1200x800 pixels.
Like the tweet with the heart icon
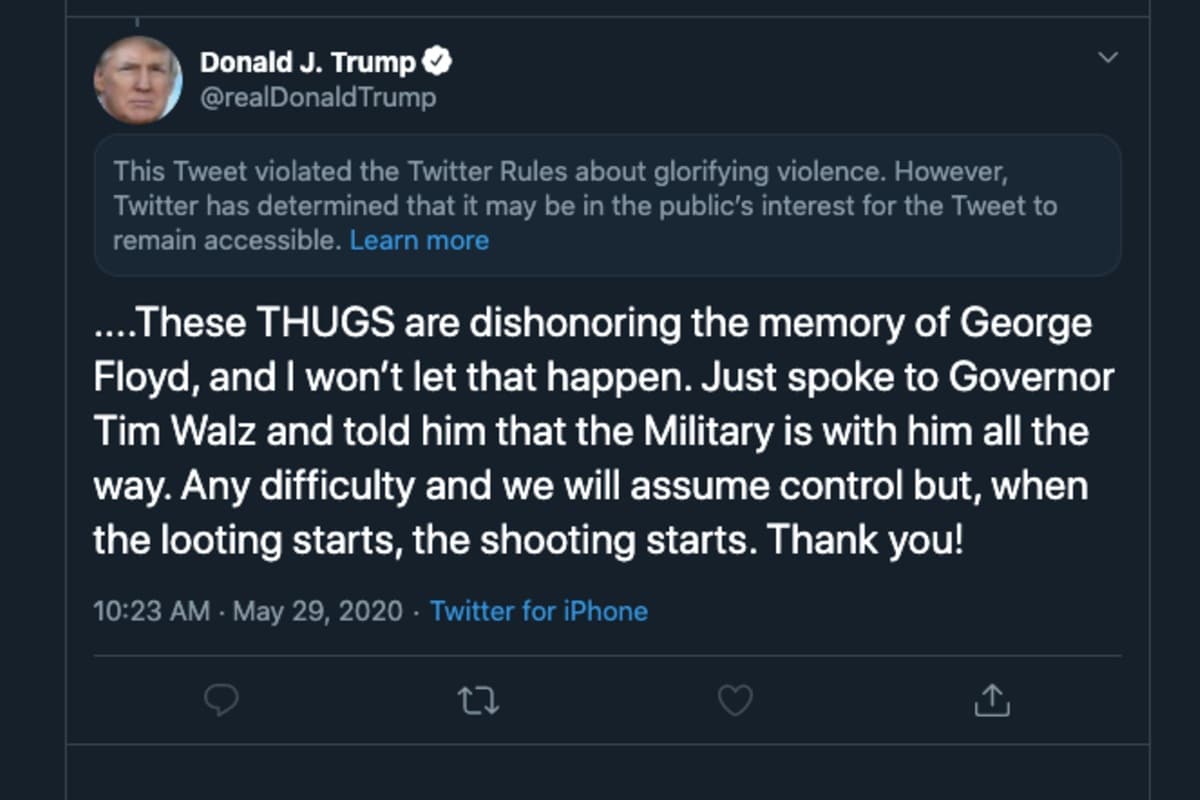[x=735, y=700]
